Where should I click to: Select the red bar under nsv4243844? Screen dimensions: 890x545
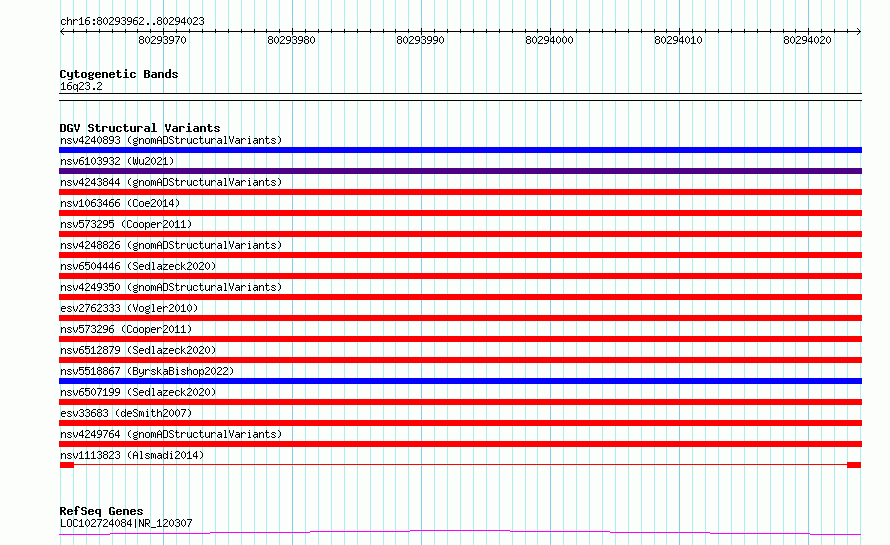pos(460,192)
